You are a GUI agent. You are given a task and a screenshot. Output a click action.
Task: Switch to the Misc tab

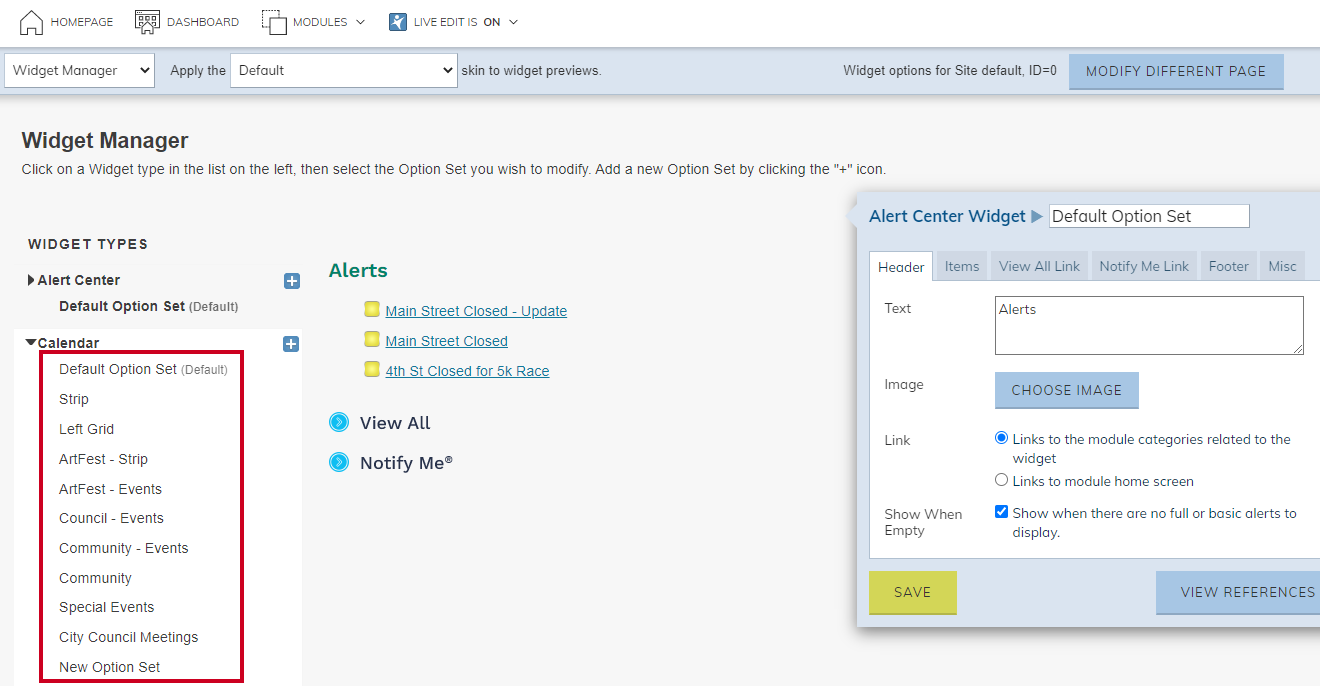click(x=1282, y=266)
